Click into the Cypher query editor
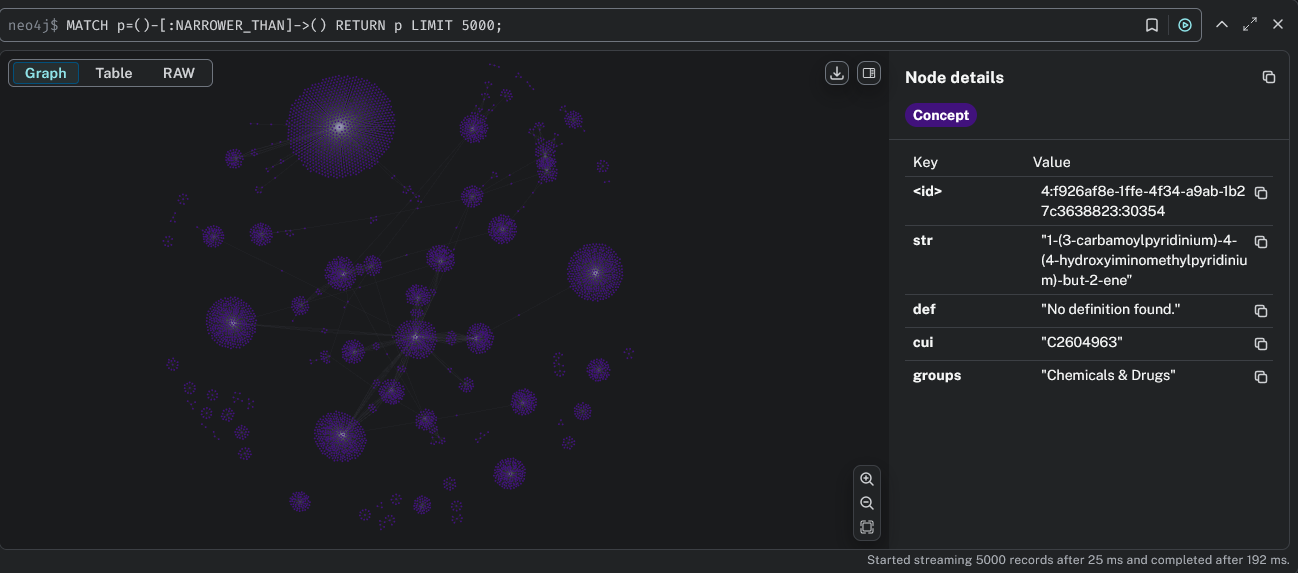Viewport: 1298px width, 573px height. click(600, 25)
